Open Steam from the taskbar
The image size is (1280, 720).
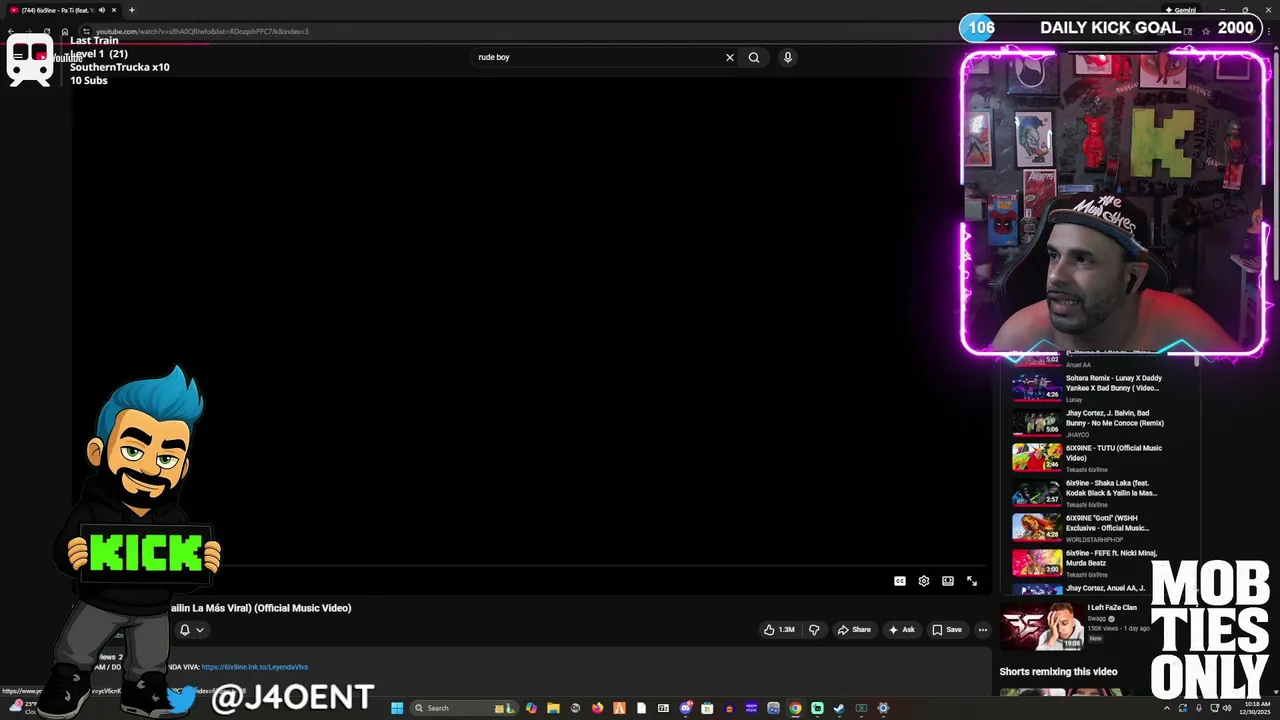tap(839, 708)
